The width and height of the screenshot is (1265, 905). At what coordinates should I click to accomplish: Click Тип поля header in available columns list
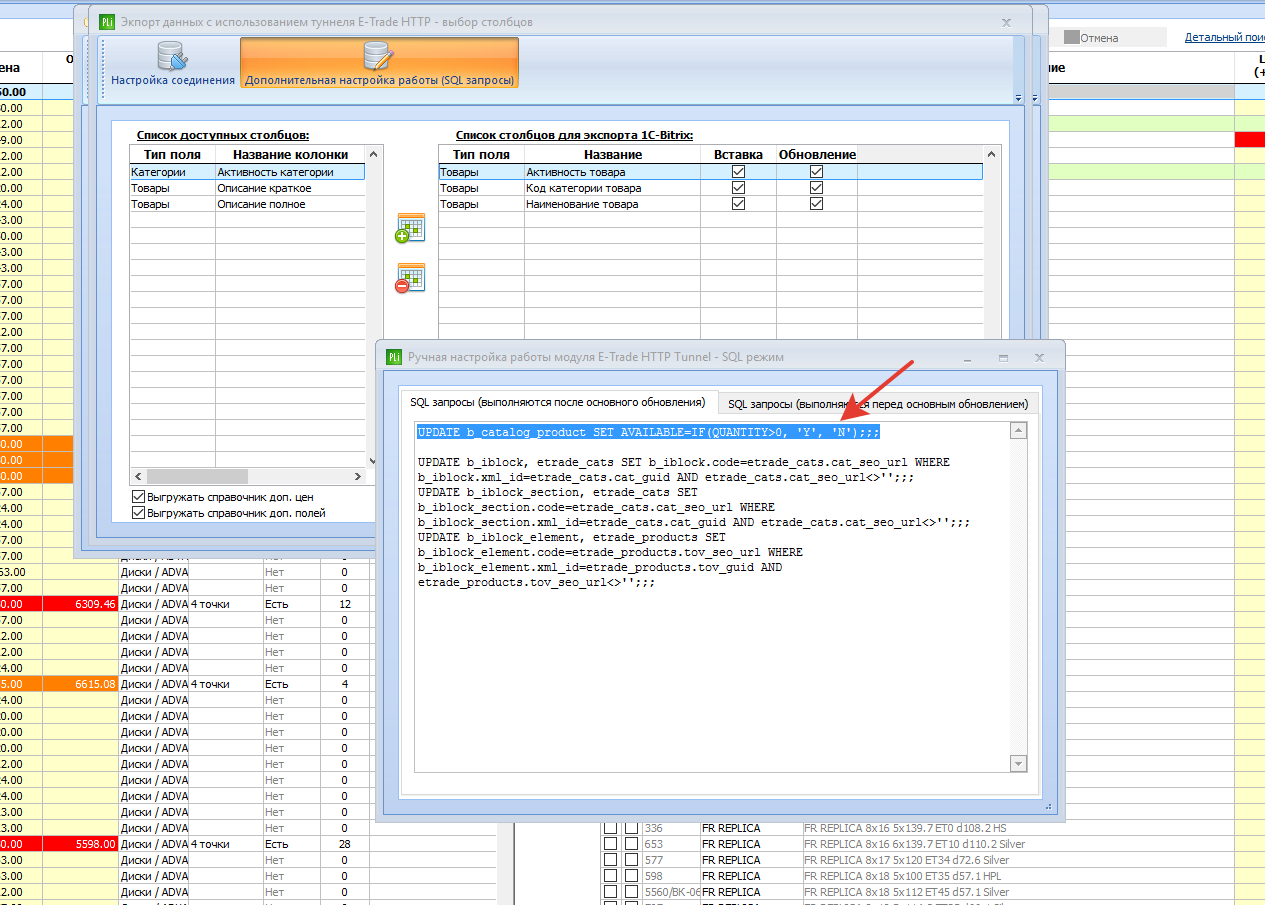point(172,154)
